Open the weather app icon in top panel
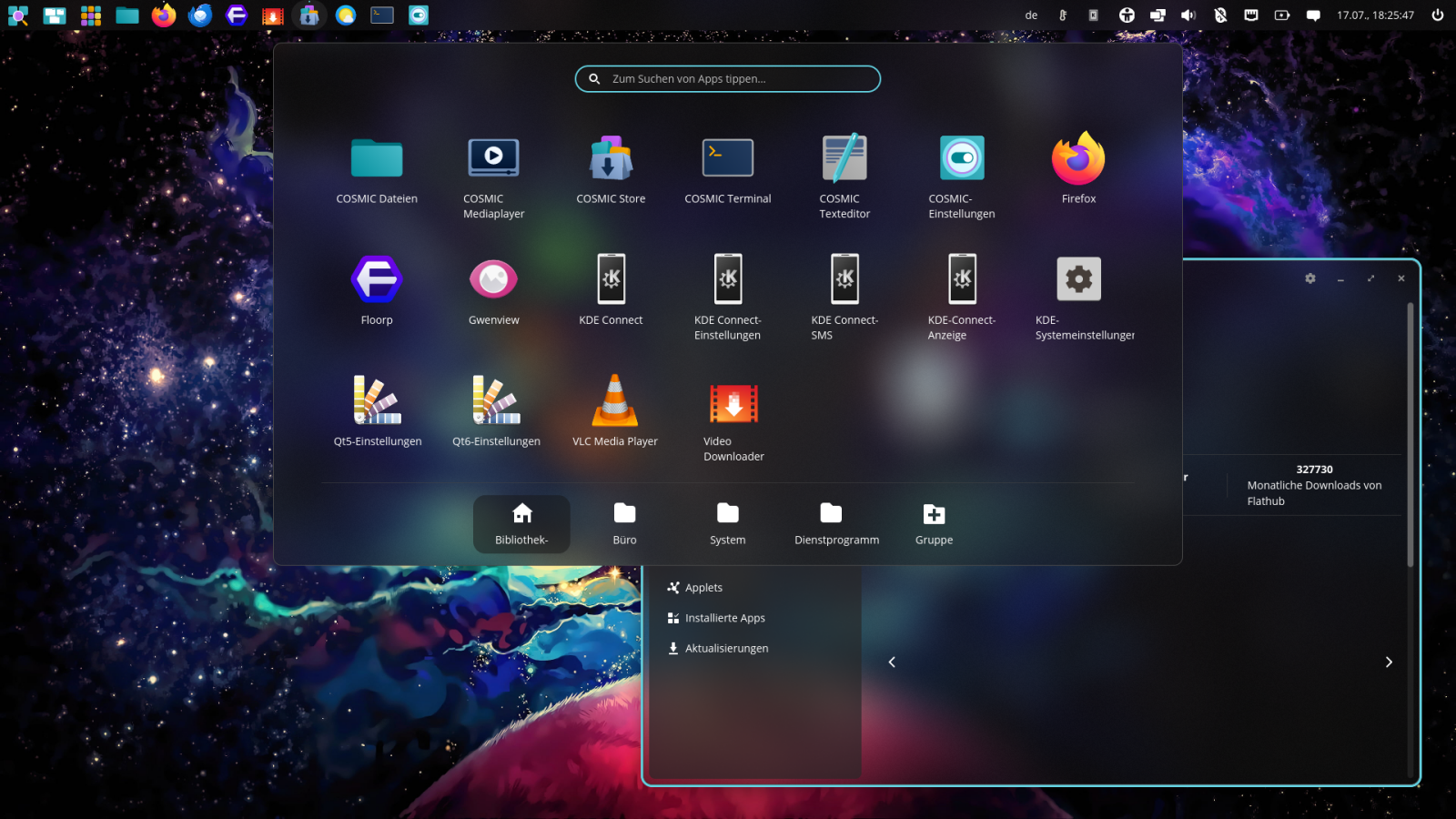1456x819 pixels. (346, 15)
